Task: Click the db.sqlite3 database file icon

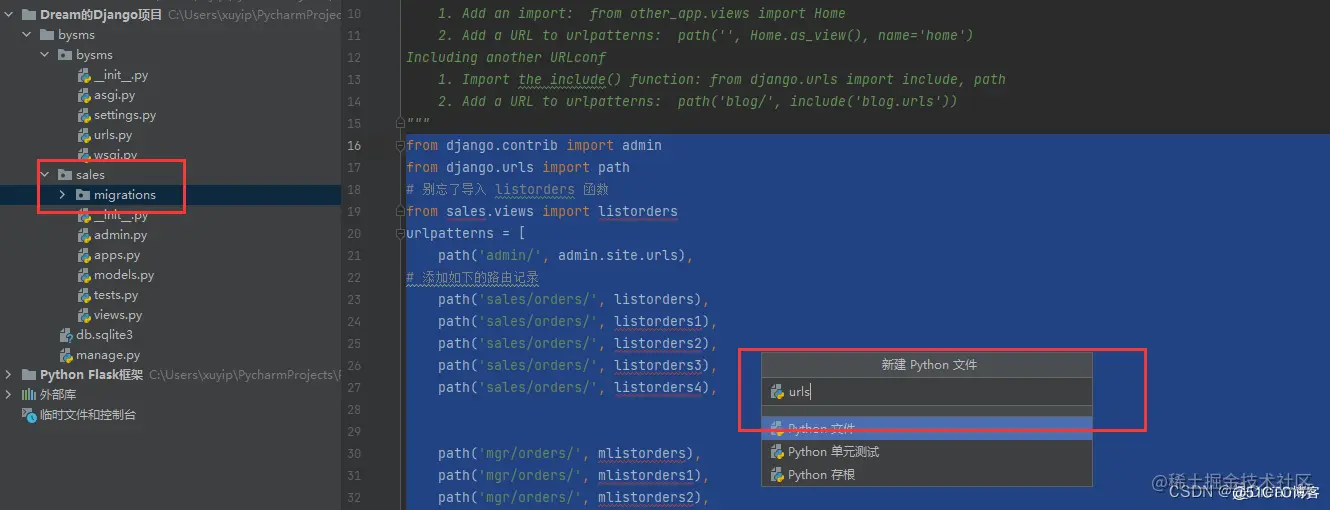Action: [x=67, y=335]
